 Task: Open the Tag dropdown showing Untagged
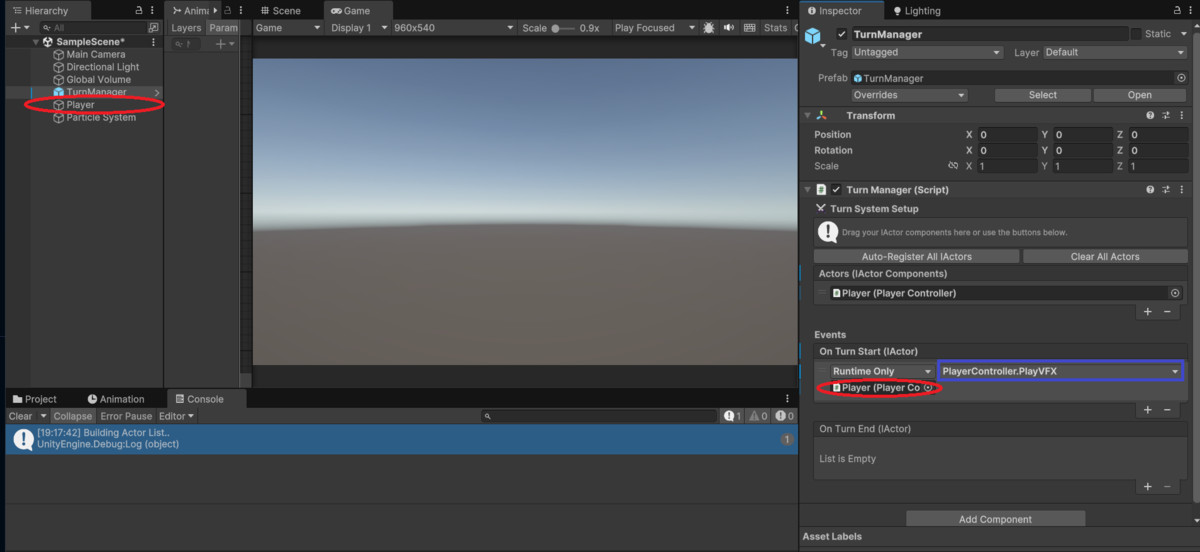point(927,52)
